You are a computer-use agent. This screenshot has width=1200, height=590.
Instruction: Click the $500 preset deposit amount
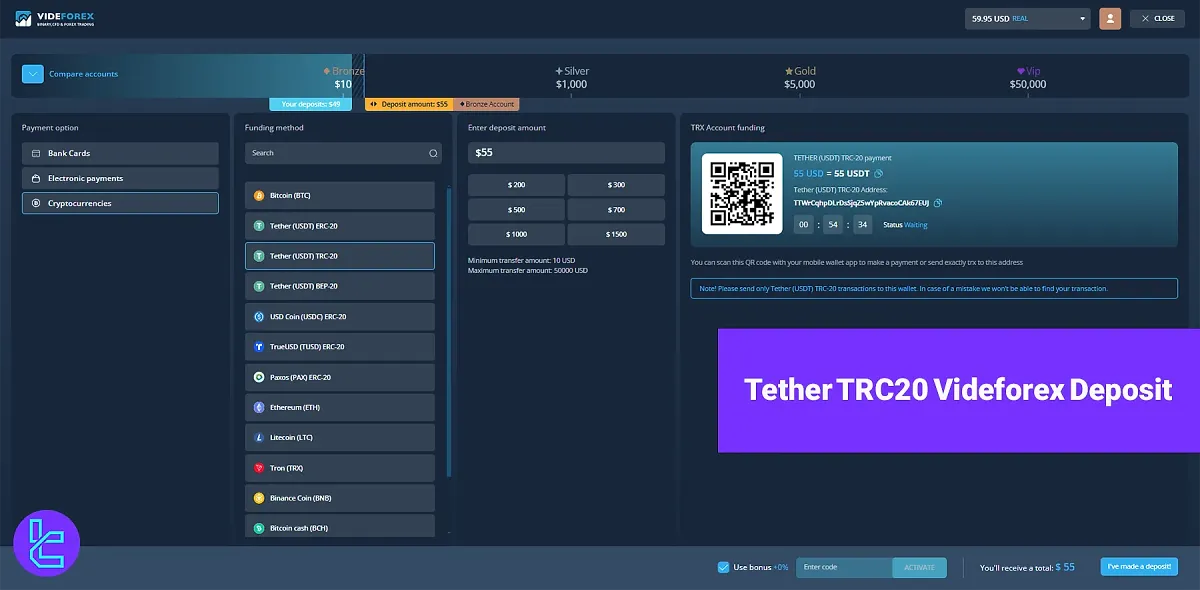pyautogui.click(x=516, y=209)
